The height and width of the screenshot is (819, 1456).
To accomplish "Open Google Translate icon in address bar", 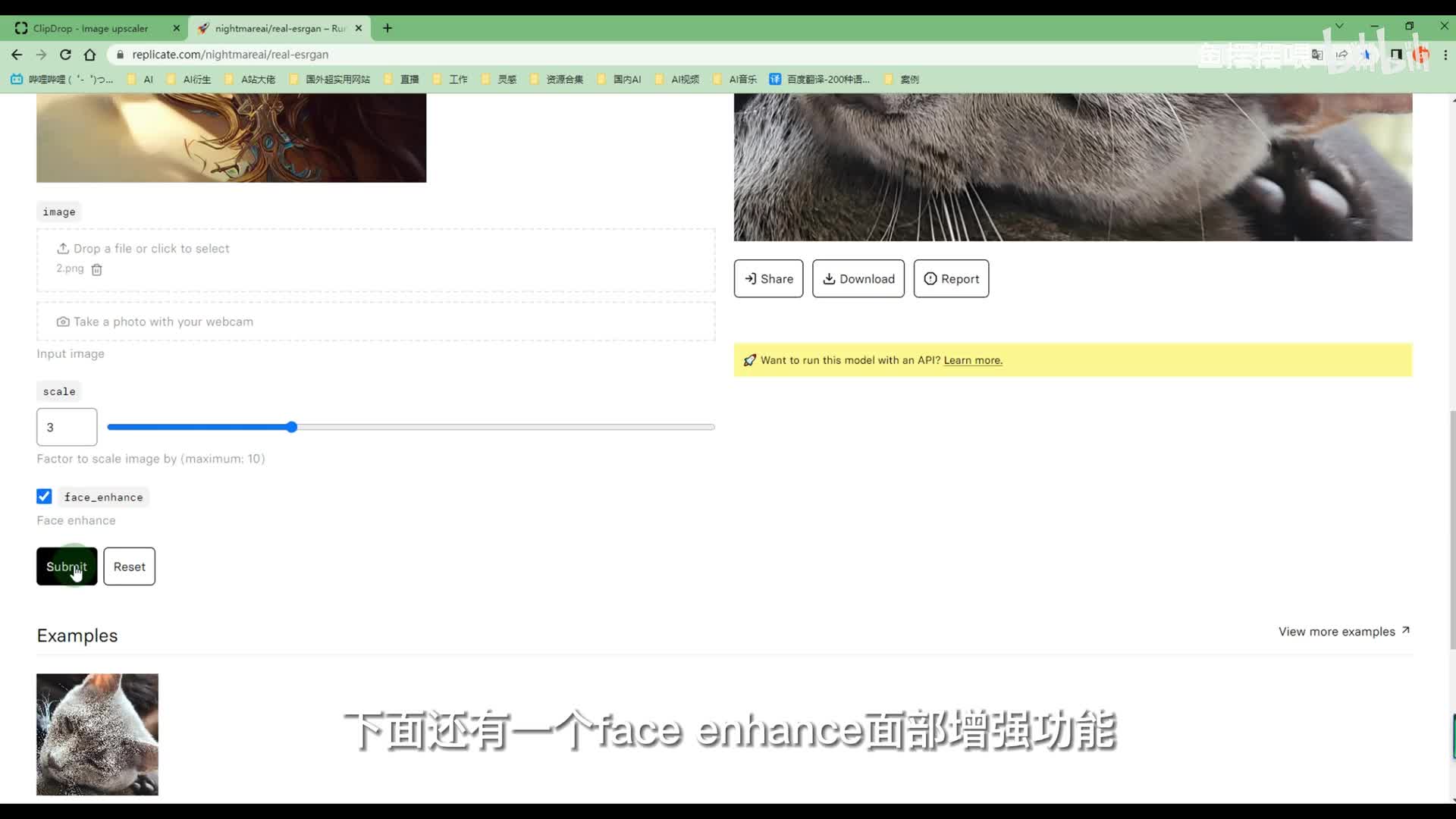I will click(x=1317, y=55).
